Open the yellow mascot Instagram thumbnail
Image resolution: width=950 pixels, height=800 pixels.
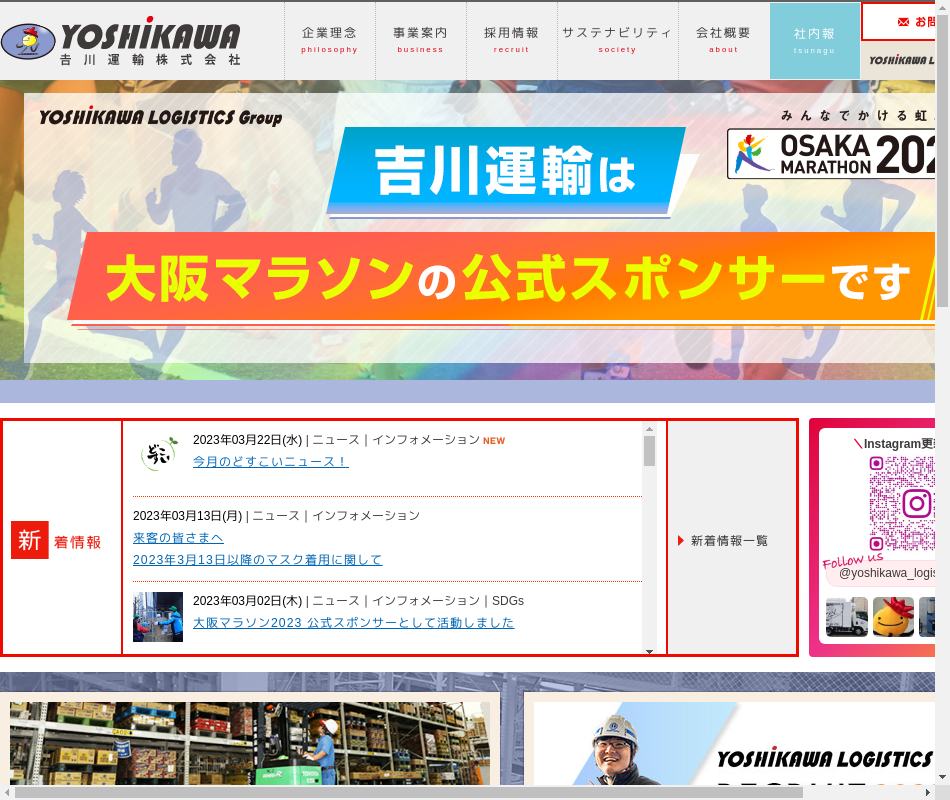click(893, 617)
